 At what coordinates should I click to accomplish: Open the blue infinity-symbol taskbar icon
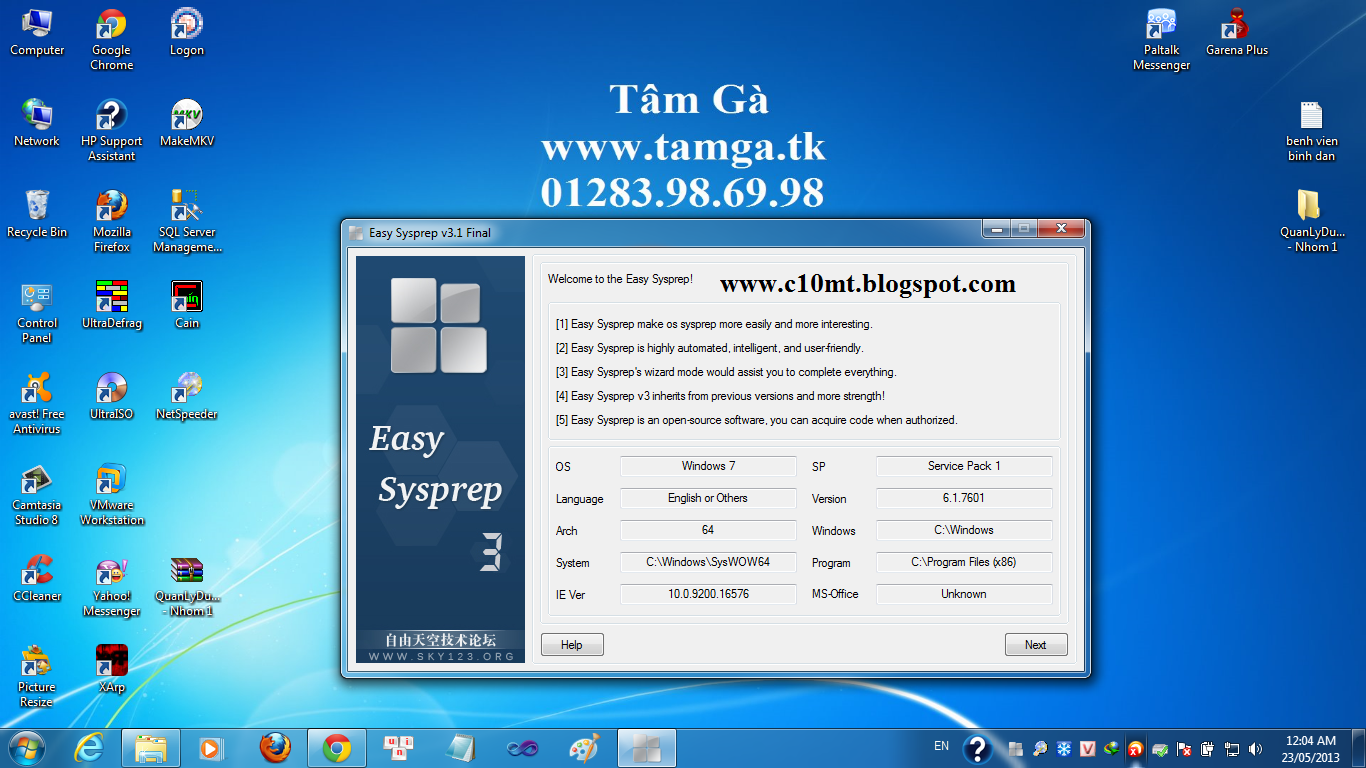tap(523, 748)
